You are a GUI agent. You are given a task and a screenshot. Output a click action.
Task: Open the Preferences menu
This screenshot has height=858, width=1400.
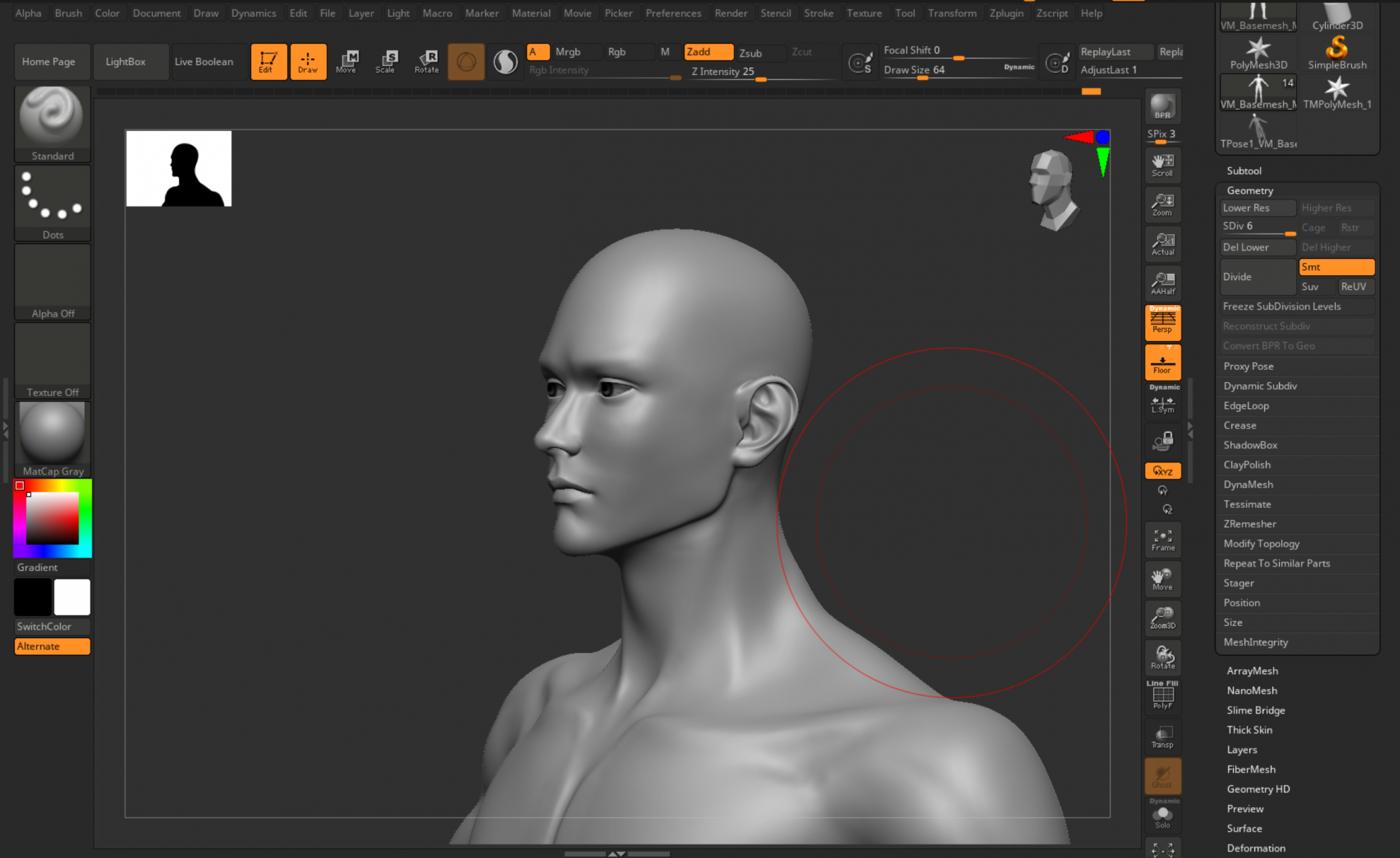(673, 13)
